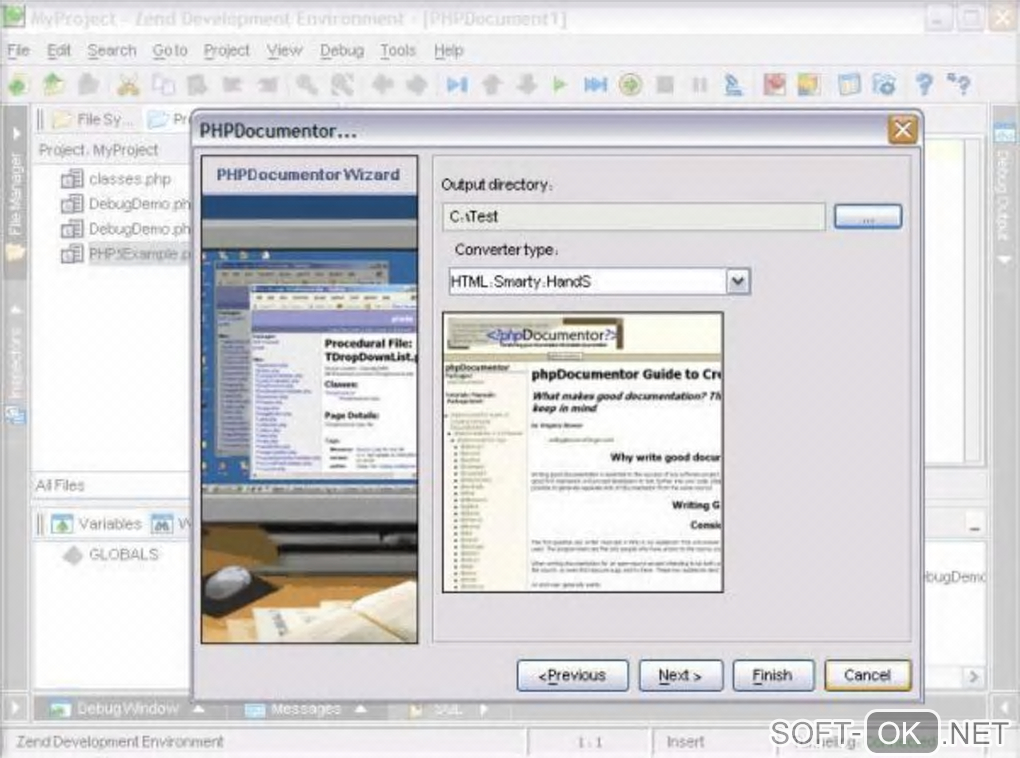Click the 1:1 cursor position status cell
This screenshot has height=758, width=1020.
point(590,742)
